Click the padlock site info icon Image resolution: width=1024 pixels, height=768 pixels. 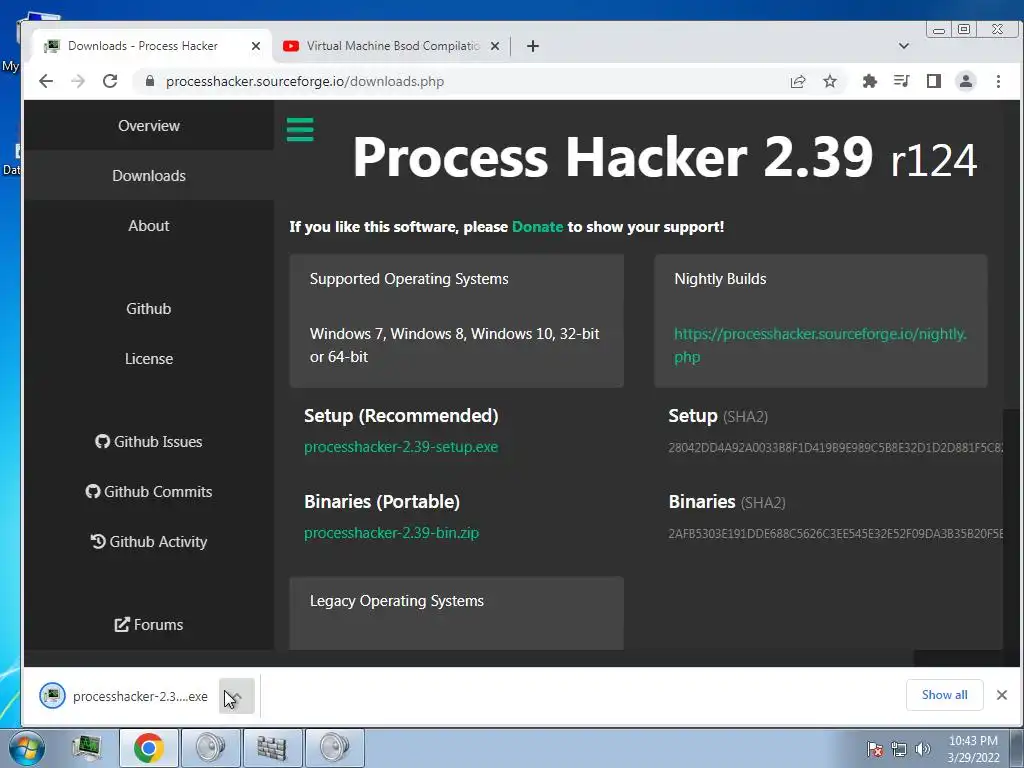pos(150,81)
